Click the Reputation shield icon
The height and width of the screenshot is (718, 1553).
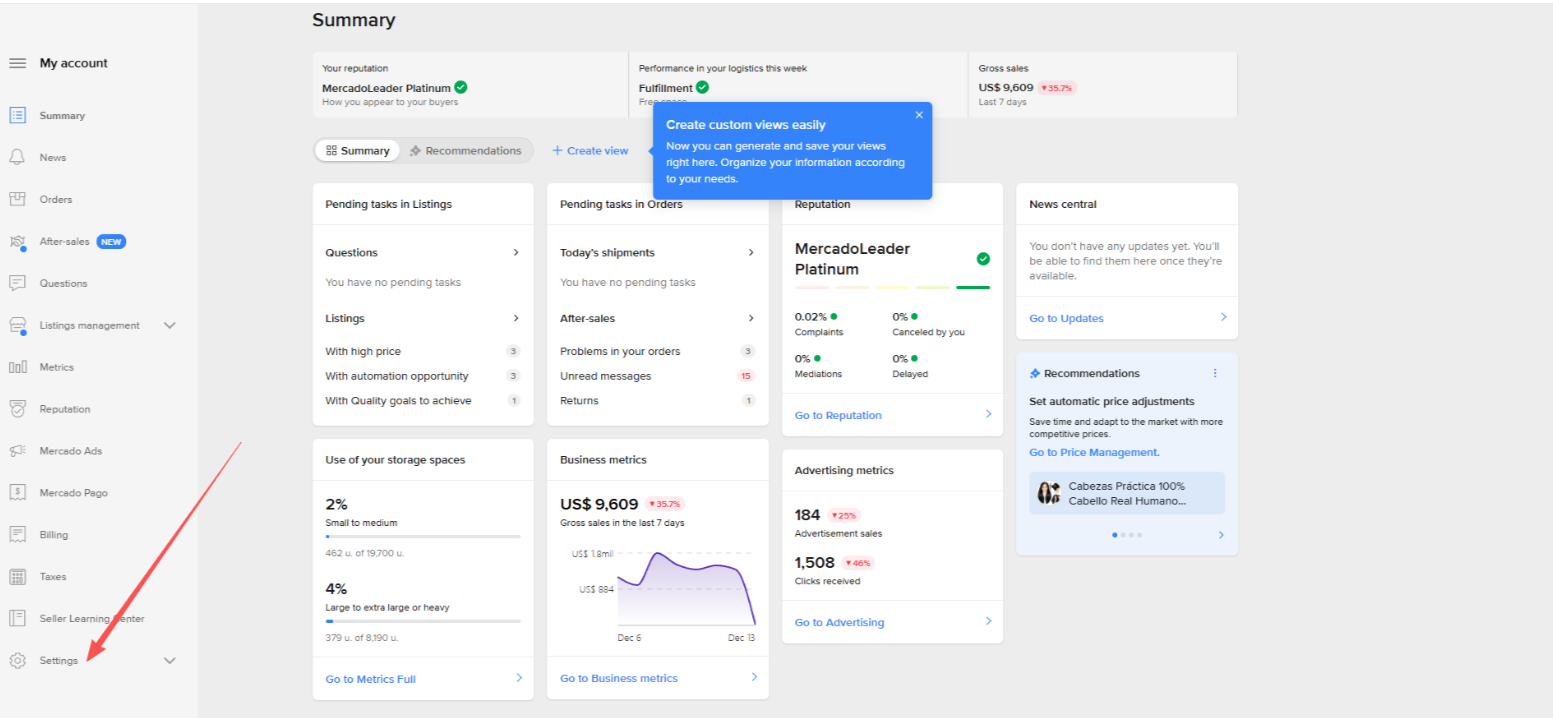coord(17,409)
